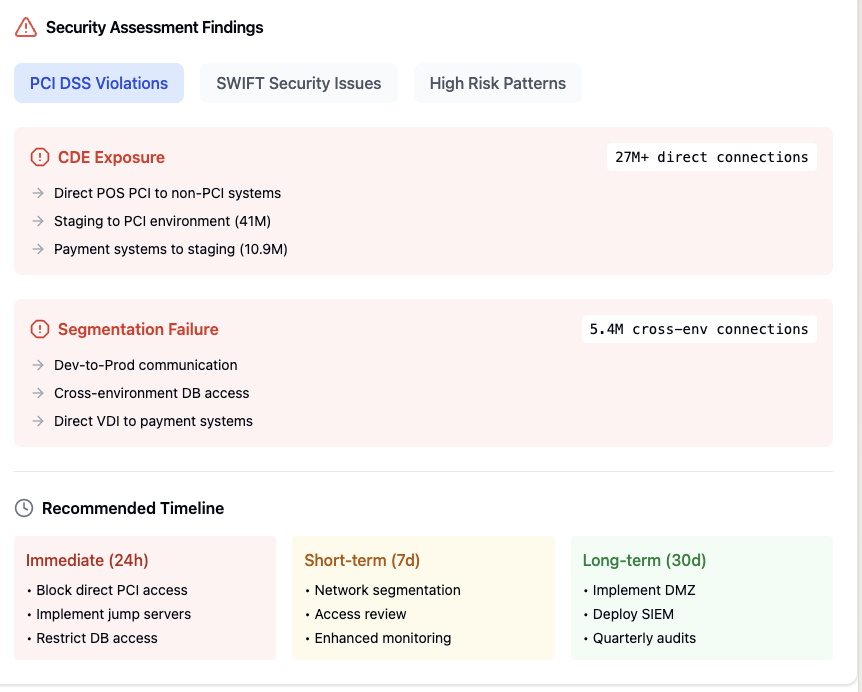Click the red warning triangle icon
Screen dimensions: 862x692
(26, 27)
